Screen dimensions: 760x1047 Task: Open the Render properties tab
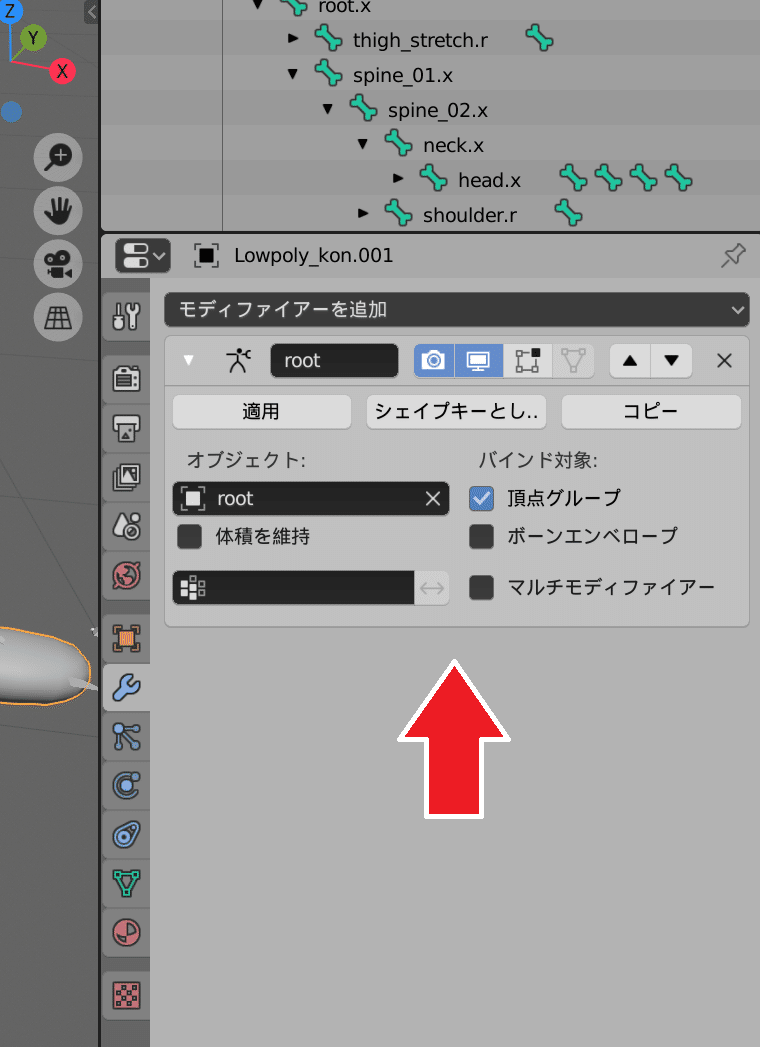(x=126, y=379)
